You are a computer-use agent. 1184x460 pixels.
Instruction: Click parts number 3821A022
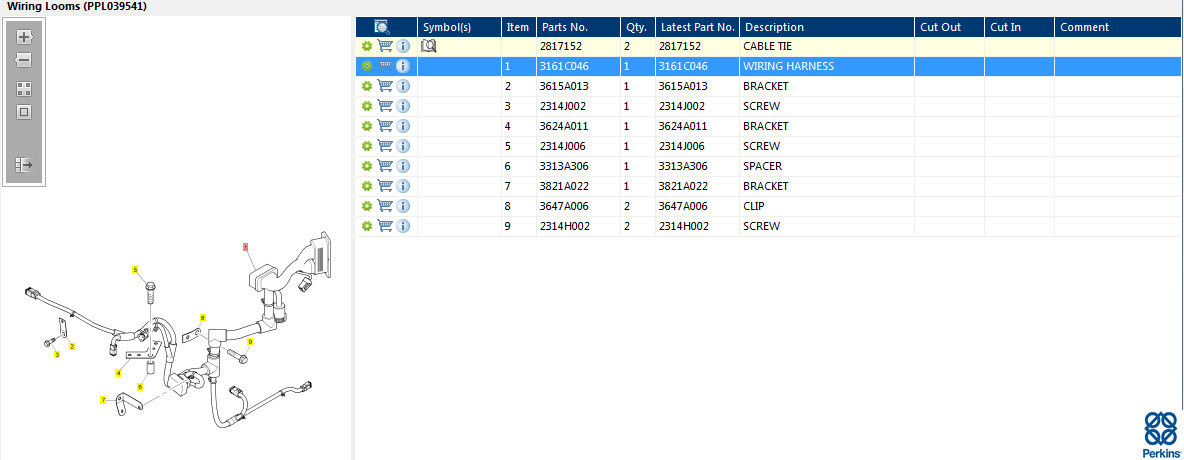click(x=564, y=186)
